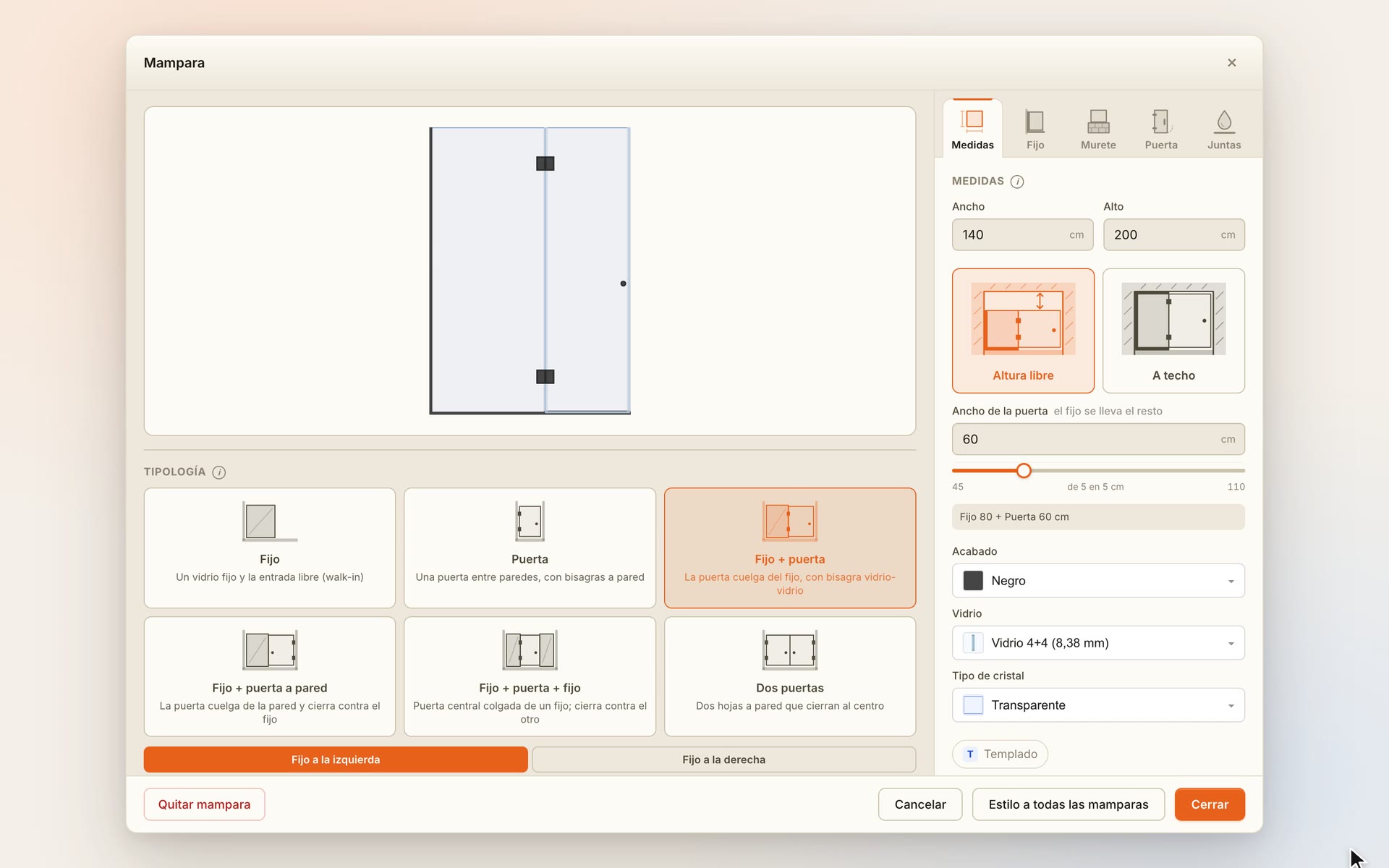Select the Dos puertas typology card
Image resolution: width=1389 pixels, height=868 pixels.
click(x=790, y=676)
